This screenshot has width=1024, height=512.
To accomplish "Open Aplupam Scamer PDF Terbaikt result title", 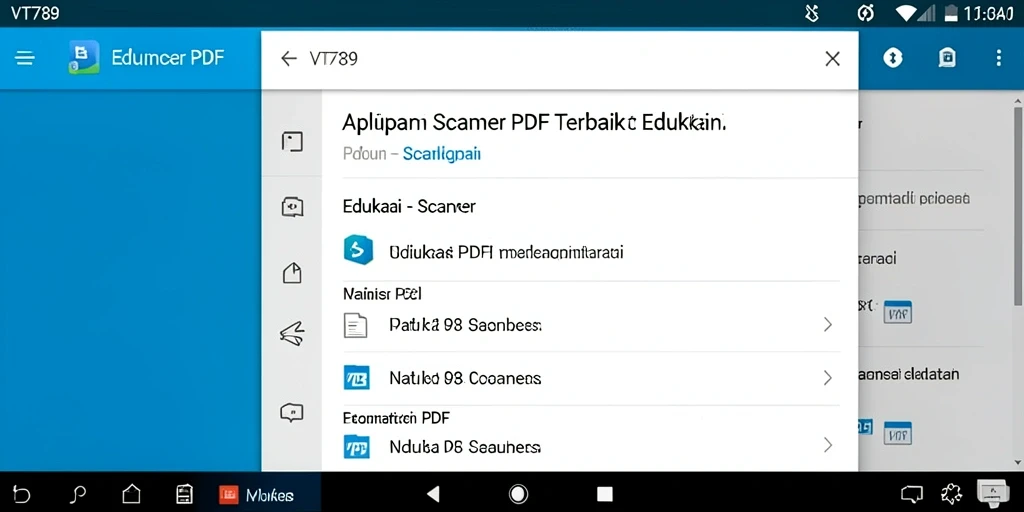I will [534, 123].
